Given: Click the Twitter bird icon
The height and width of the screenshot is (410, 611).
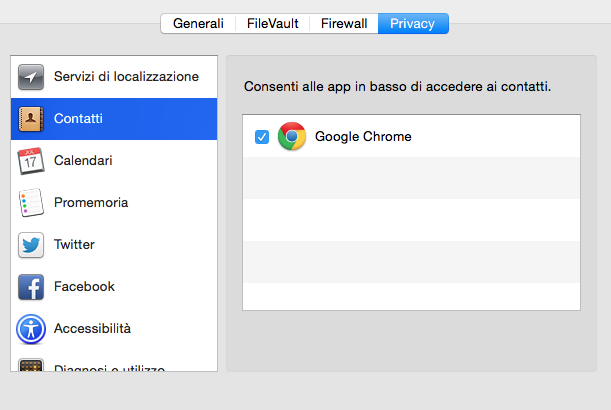Looking at the screenshot, I should (31, 245).
